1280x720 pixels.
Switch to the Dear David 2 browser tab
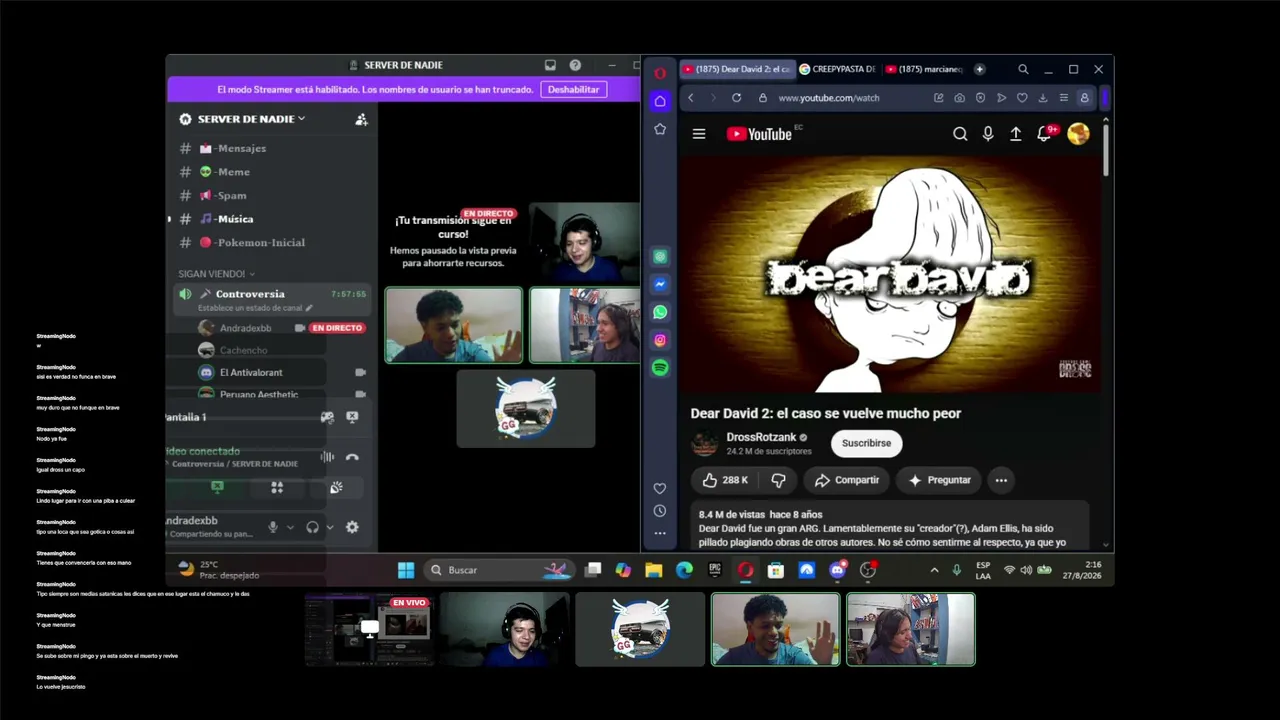(736, 69)
